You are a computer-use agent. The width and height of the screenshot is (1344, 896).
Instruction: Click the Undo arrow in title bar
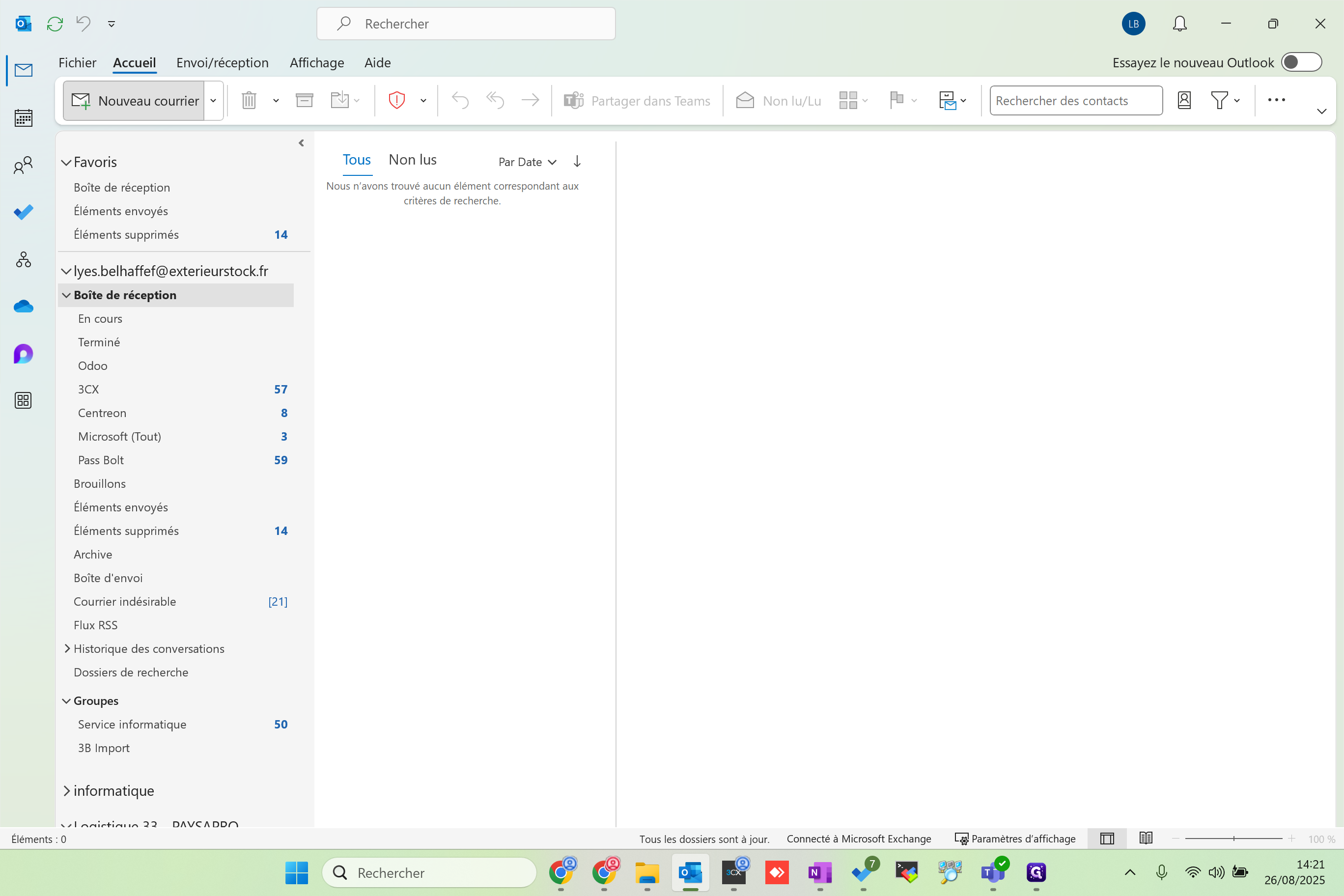pyautogui.click(x=84, y=24)
